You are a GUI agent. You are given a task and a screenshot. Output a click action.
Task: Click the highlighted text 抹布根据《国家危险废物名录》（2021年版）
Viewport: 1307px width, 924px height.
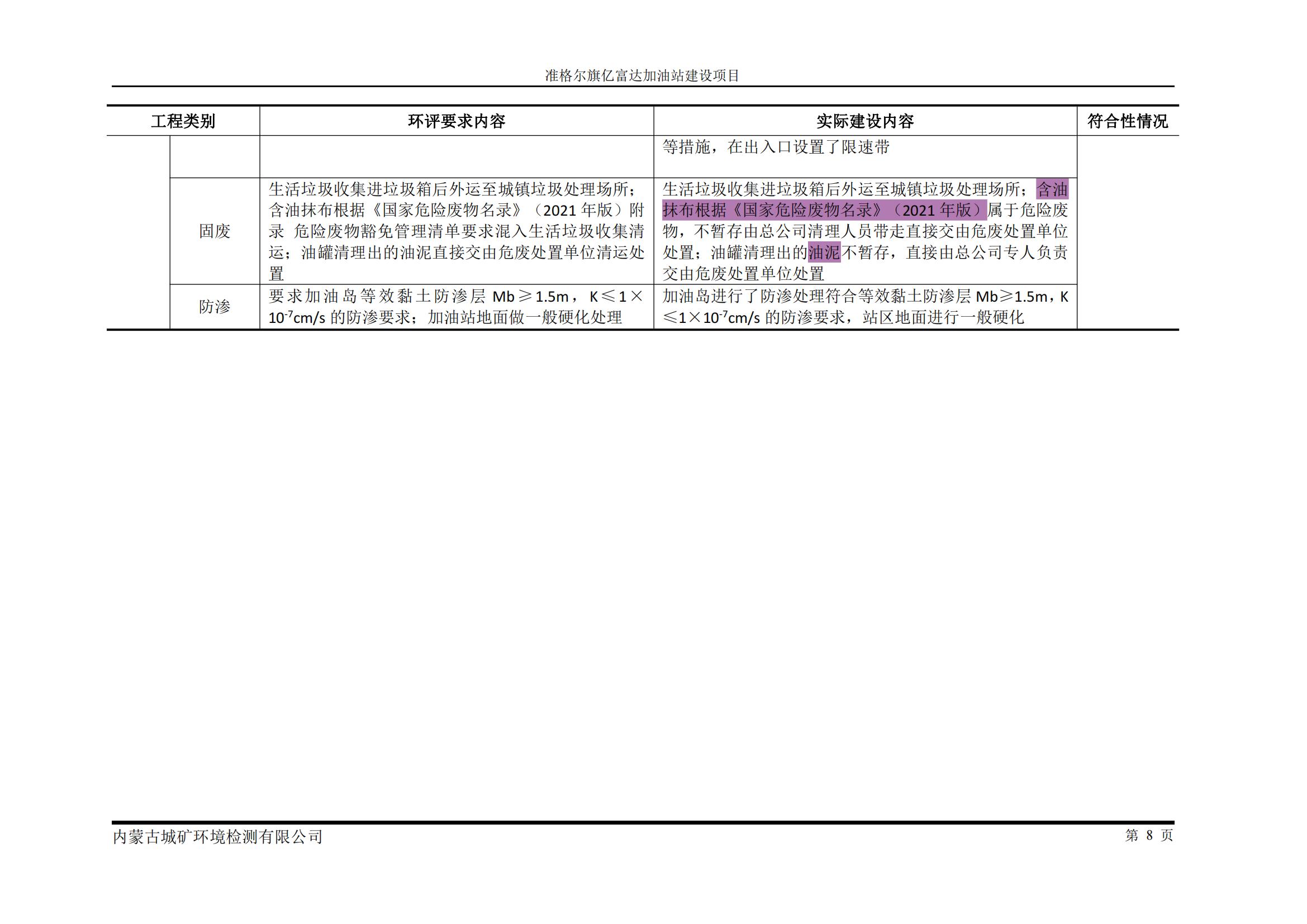point(824,211)
